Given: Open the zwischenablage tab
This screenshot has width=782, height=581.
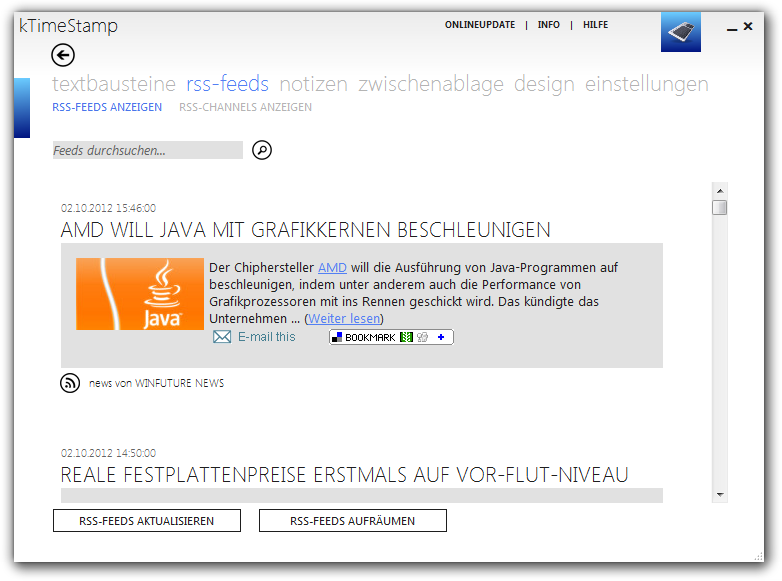Looking at the screenshot, I should pyautogui.click(x=431, y=84).
